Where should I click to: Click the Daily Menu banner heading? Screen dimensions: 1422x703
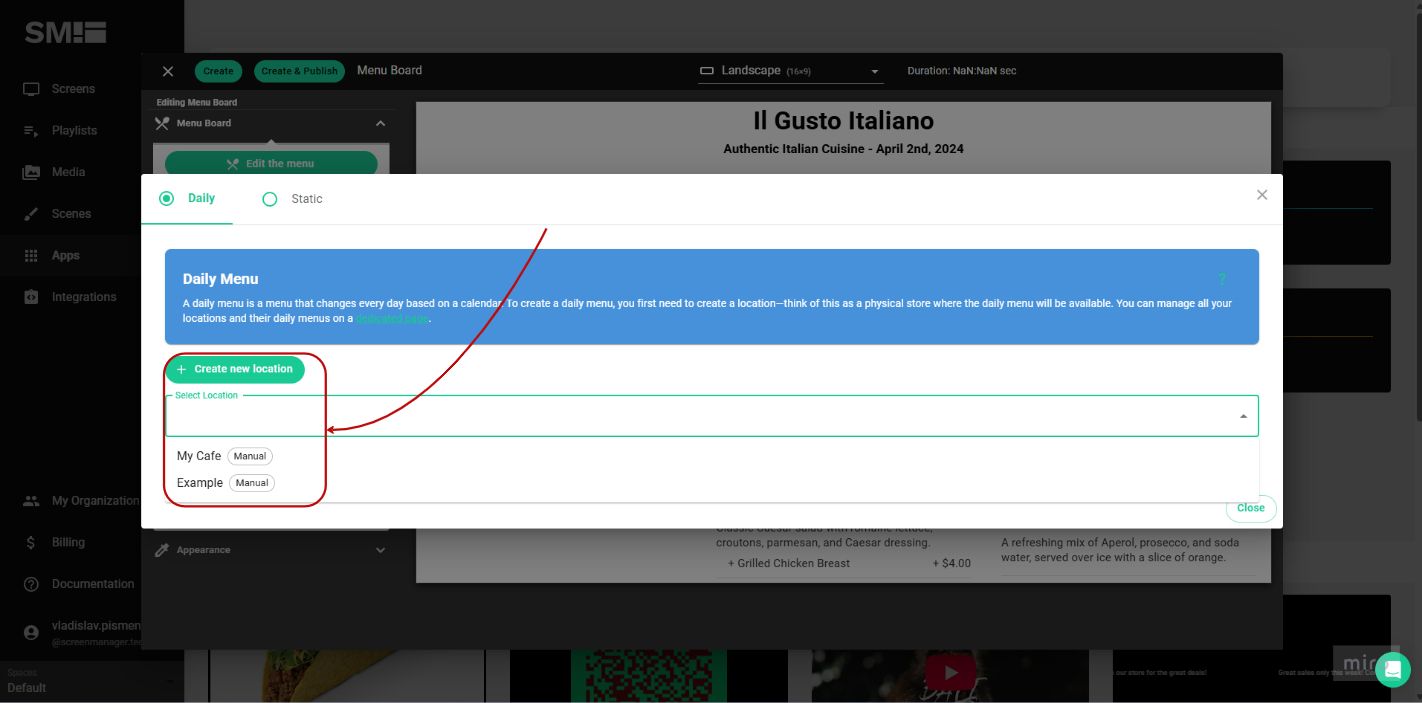[x=221, y=279]
